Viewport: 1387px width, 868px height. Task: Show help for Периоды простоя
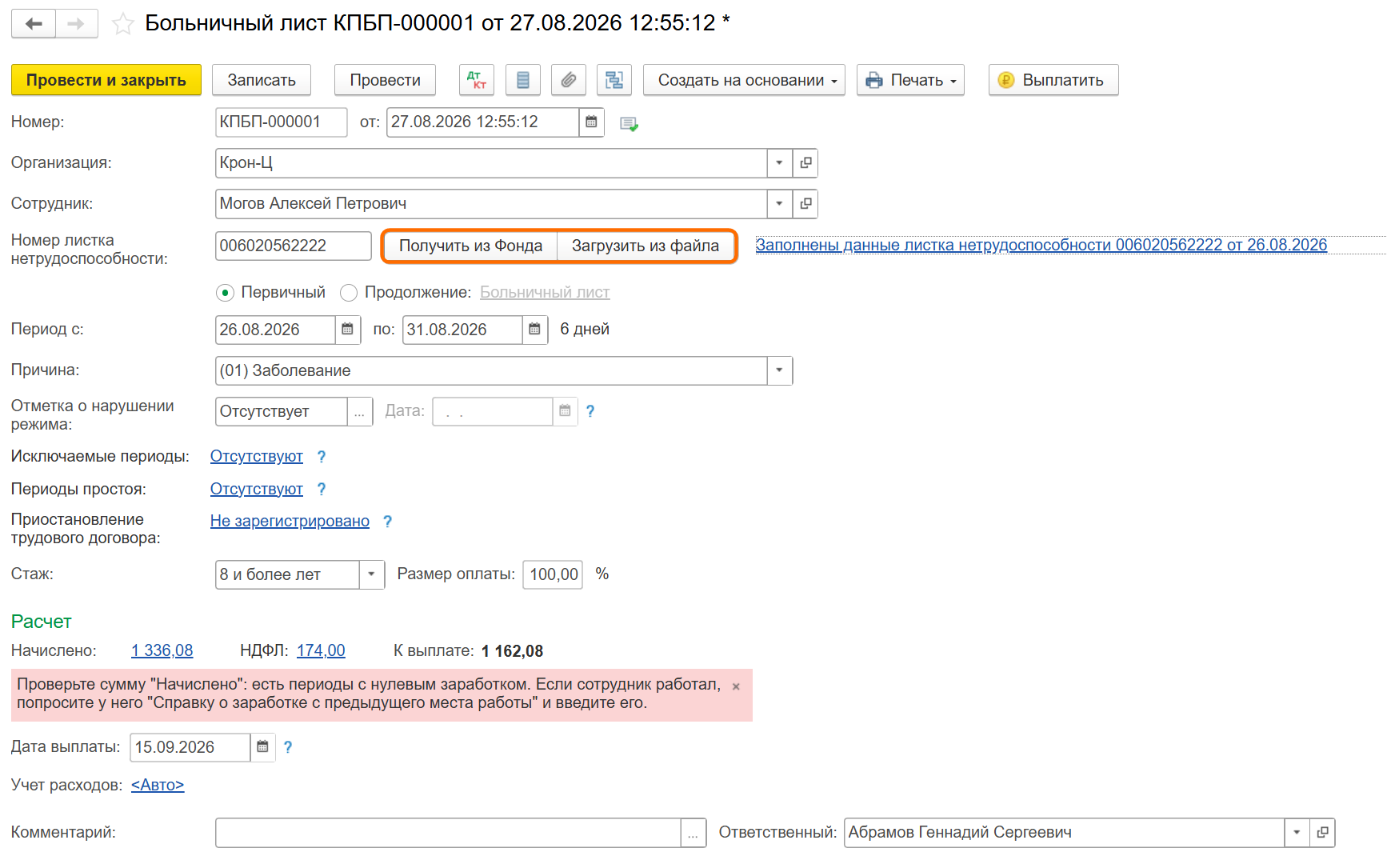[322, 490]
